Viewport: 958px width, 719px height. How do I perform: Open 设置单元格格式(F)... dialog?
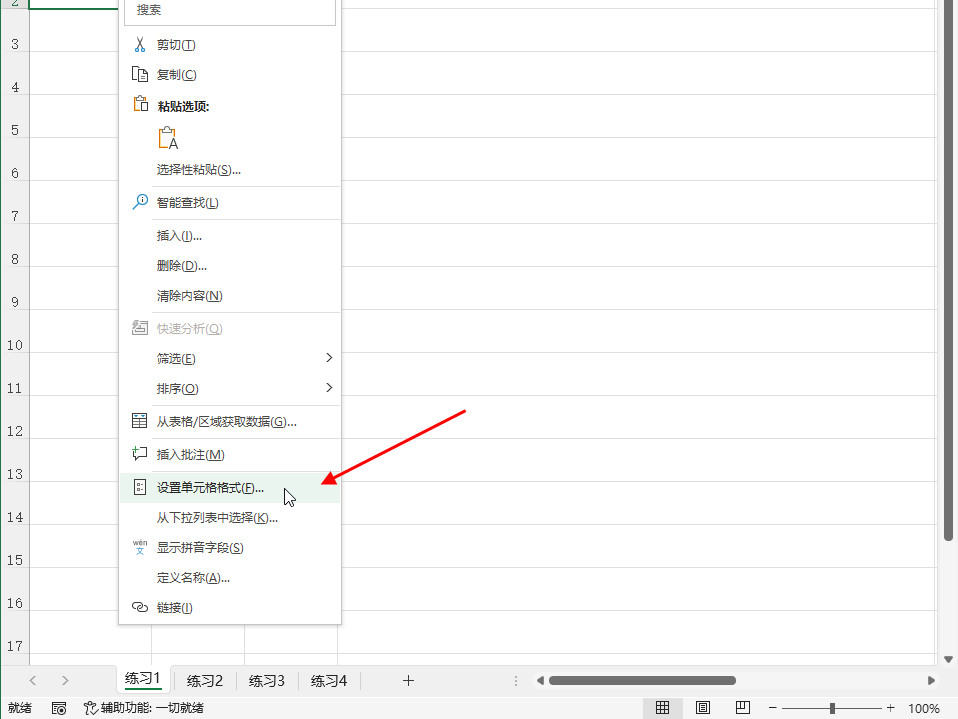coord(229,487)
